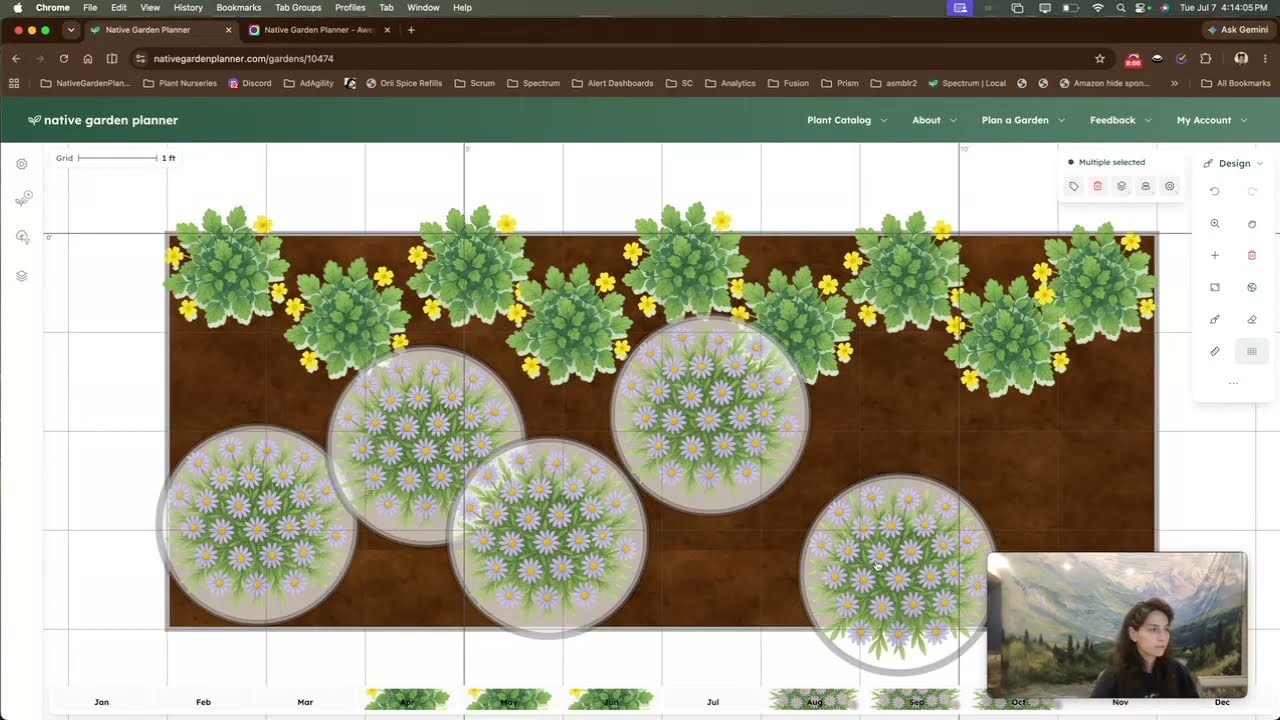Close the active Native Garden Planner tab
The height and width of the screenshot is (720, 1280).
pyautogui.click(x=228, y=30)
